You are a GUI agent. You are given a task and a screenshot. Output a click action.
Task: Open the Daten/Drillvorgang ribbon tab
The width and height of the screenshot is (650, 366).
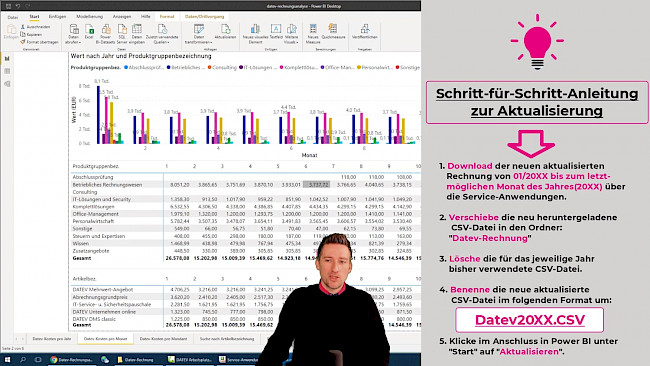click(204, 17)
